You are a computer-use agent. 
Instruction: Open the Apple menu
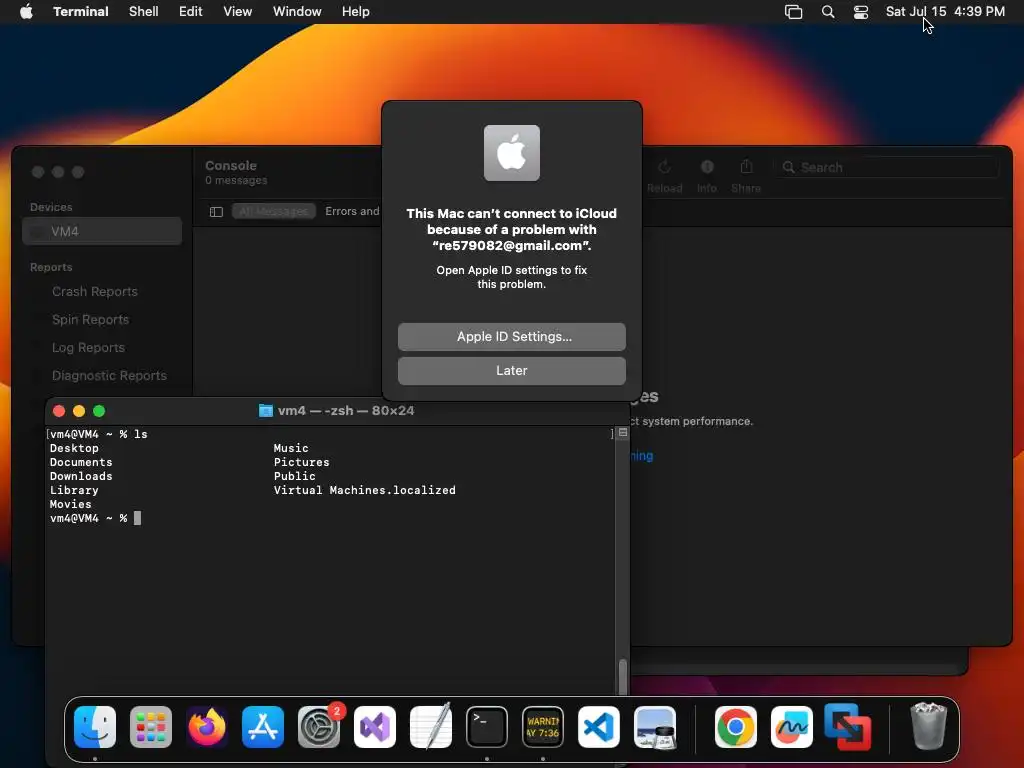(26, 11)
